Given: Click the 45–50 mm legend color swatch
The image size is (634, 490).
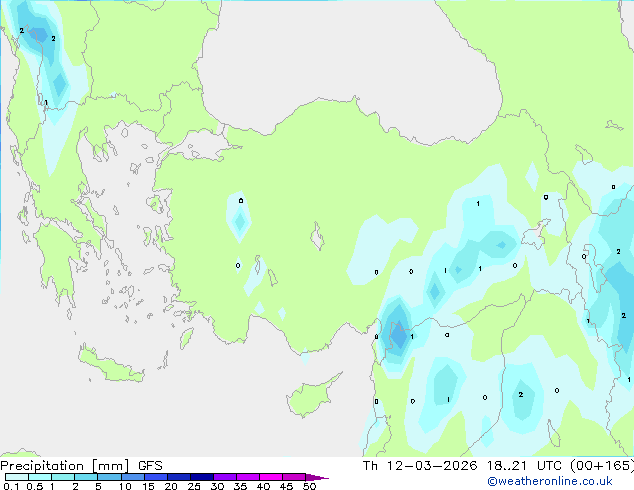Looking at the screenshot, I should click(294, 477).
